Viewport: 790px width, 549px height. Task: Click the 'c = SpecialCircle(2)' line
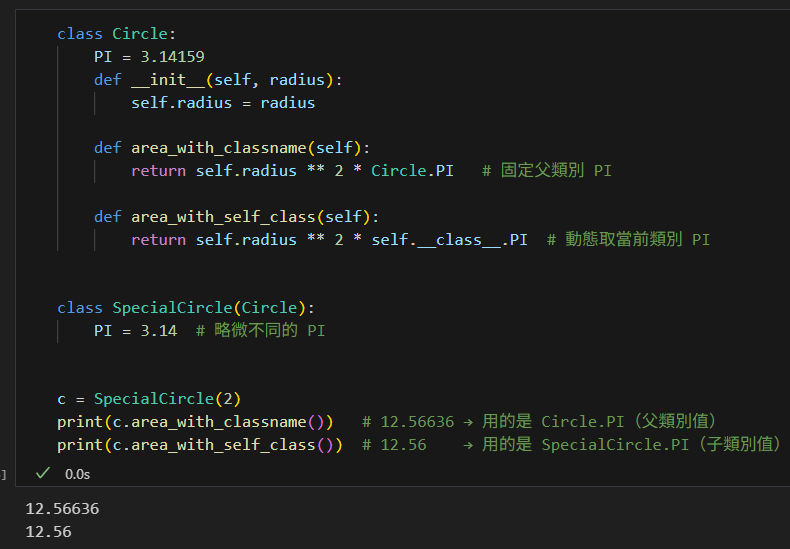coord(149,399)
